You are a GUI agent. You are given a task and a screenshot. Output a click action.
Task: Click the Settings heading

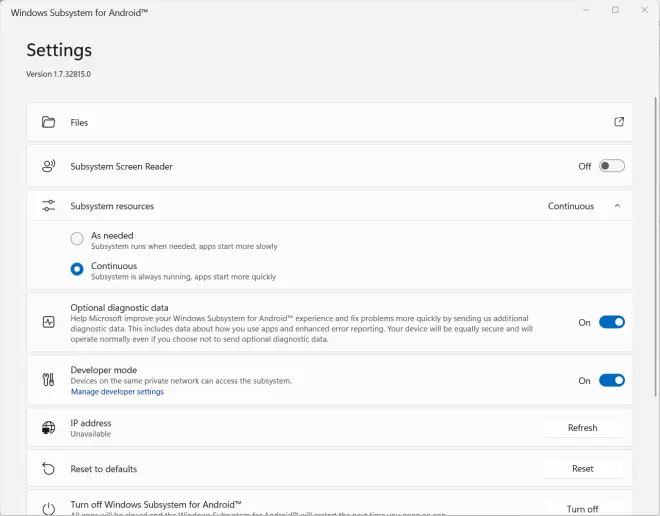click(x=59, y=50)
